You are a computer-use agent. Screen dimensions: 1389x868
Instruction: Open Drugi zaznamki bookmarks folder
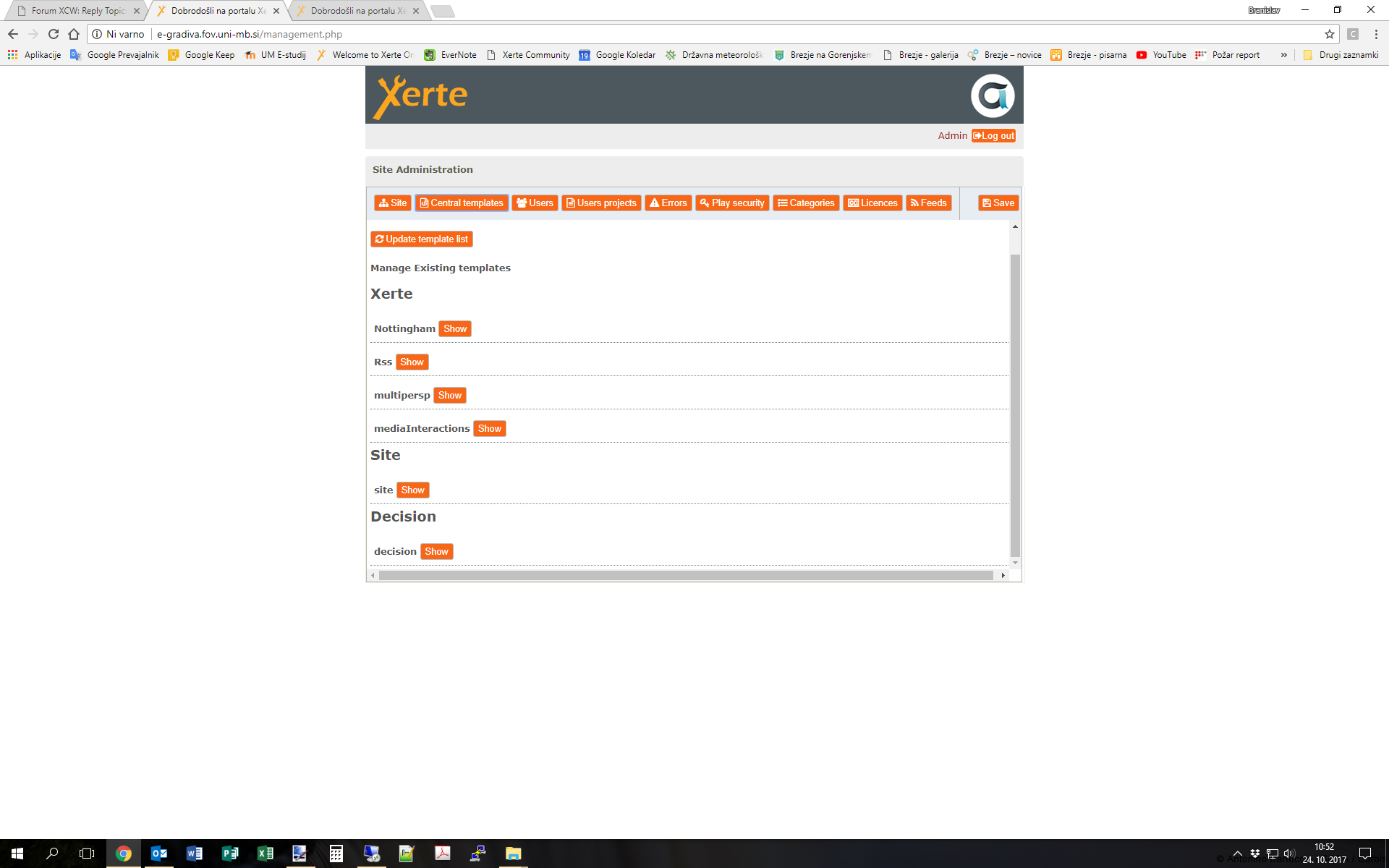[x=1341, y=55]
